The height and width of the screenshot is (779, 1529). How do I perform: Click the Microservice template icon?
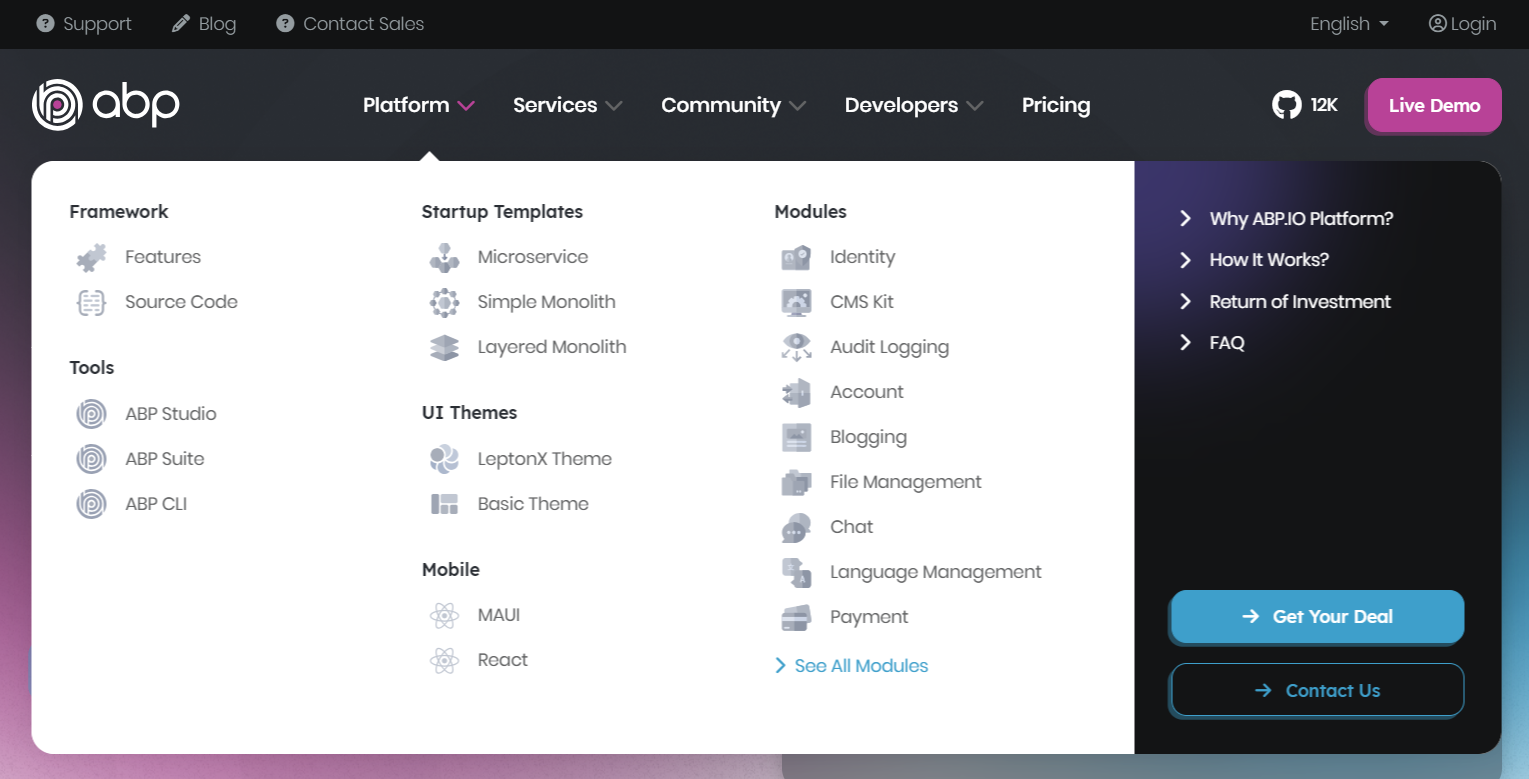(444, 258)
